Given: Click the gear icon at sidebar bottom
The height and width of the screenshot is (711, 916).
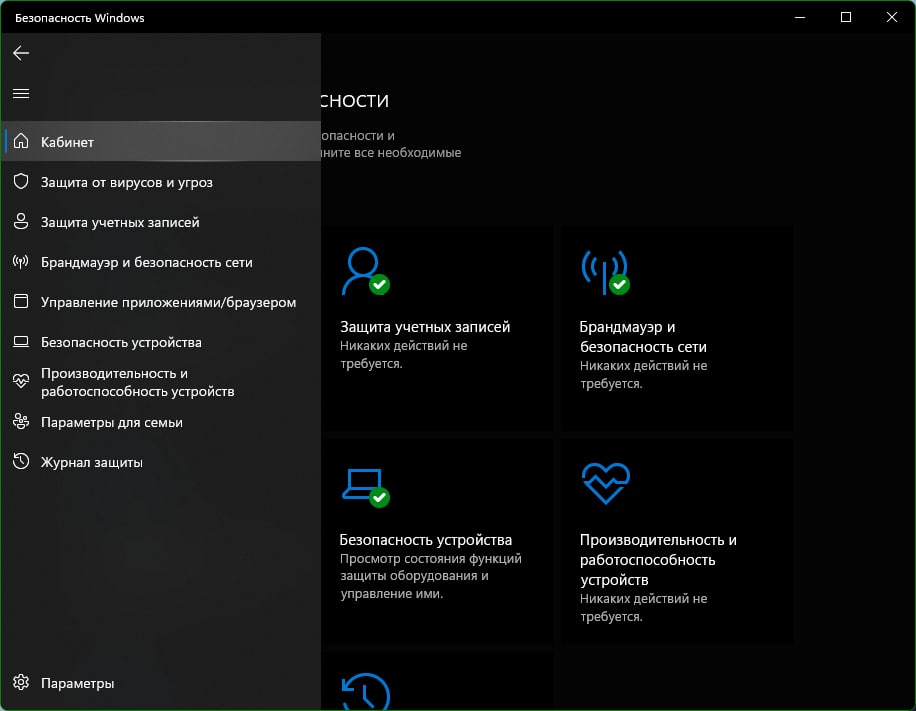Looking at the screenshot, I should [x=21, y=682].
